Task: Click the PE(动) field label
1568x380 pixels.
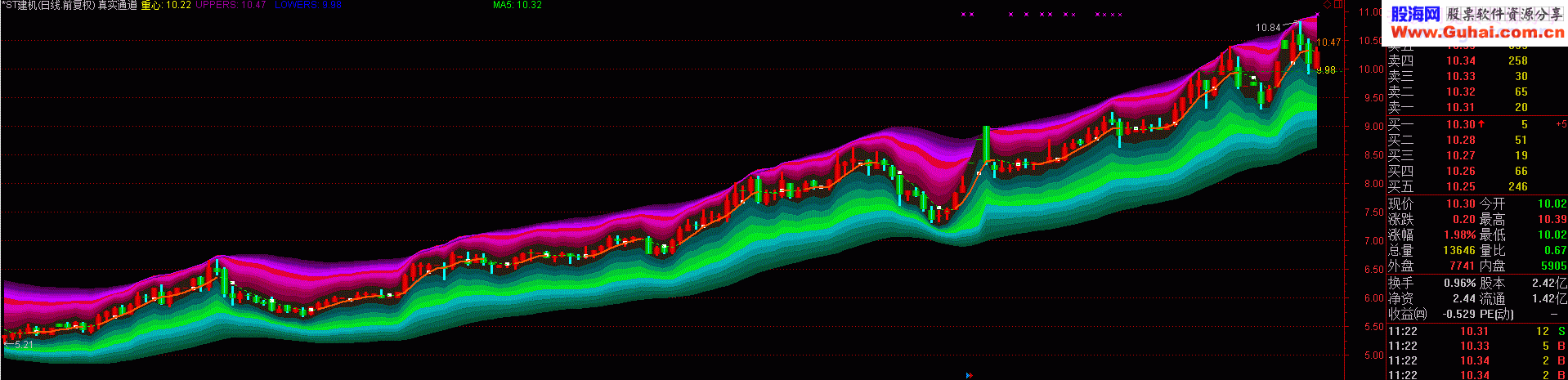Action: coord(1496,314)
